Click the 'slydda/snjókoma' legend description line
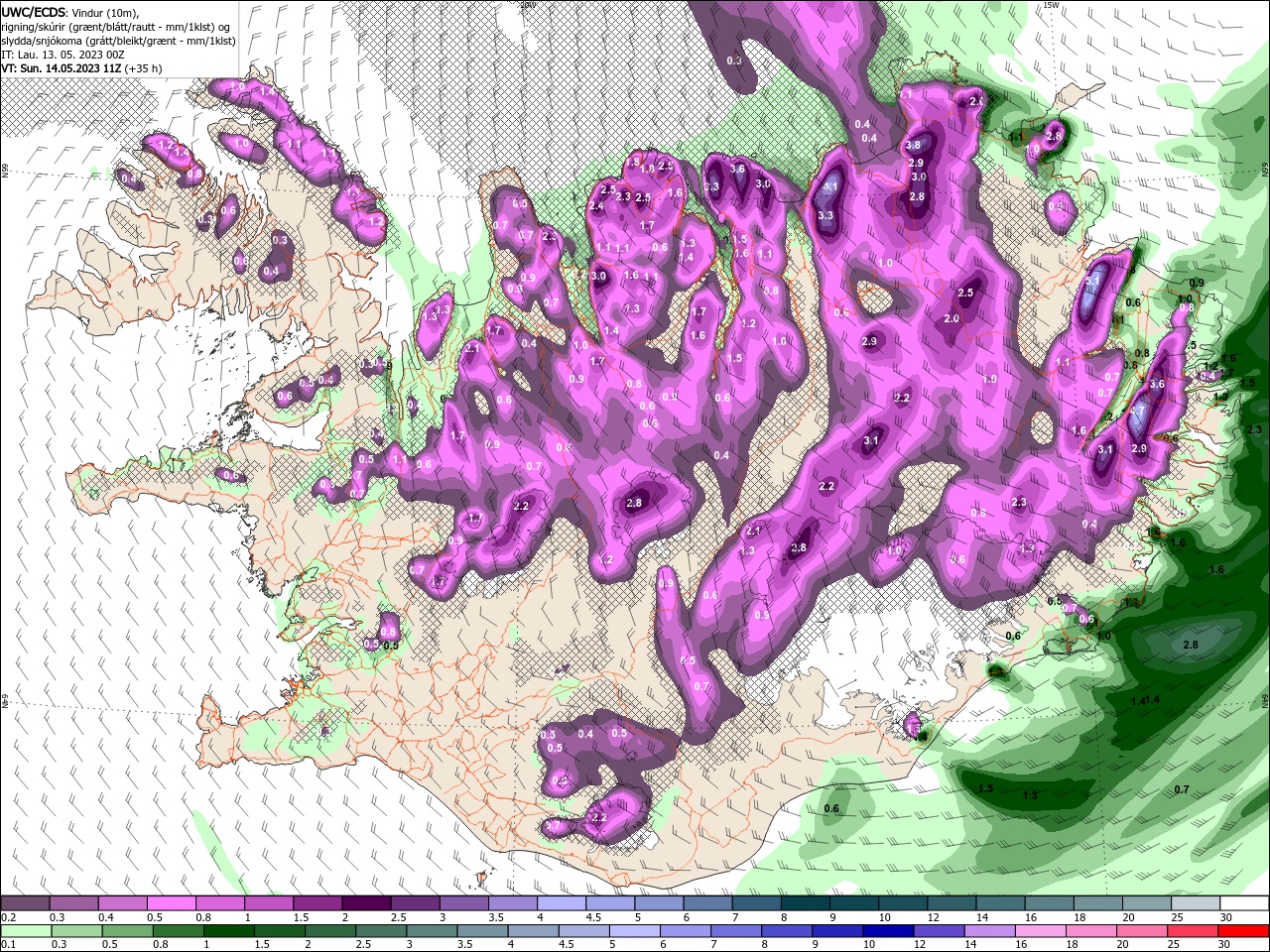The image size is (1270, 952). (x=118, y=41)
